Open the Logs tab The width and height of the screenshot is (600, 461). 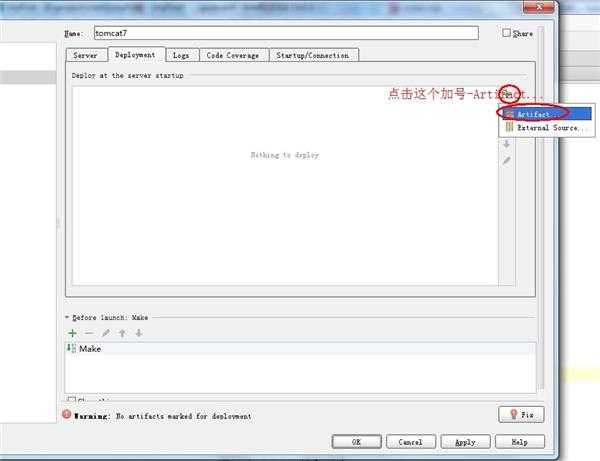pos(182,55)
